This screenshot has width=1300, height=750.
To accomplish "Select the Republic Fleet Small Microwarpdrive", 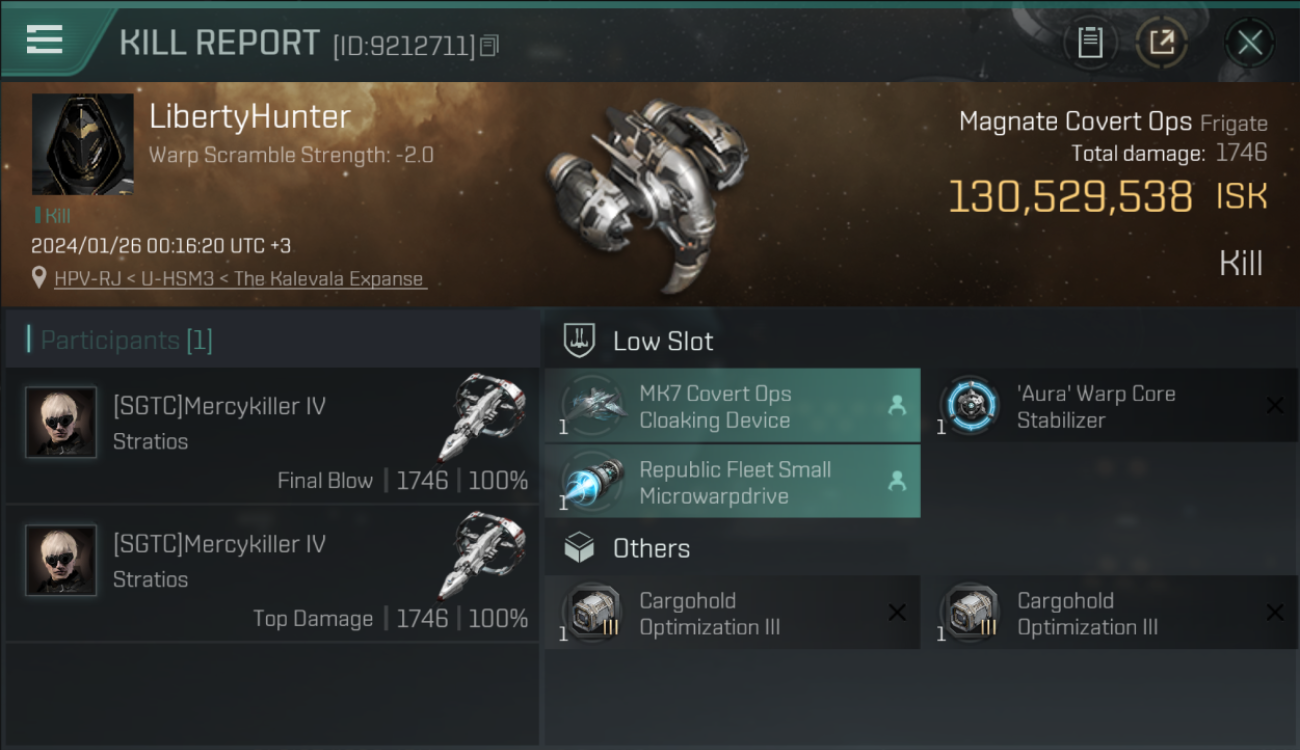I will tap(732, 482).
